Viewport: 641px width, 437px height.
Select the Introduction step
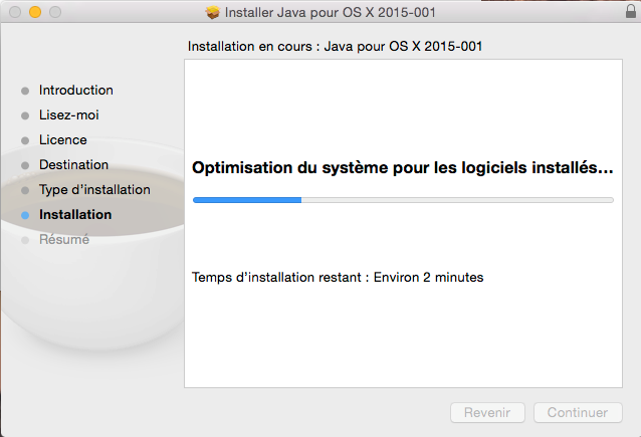pyautogui.click(x=76, y=90)
